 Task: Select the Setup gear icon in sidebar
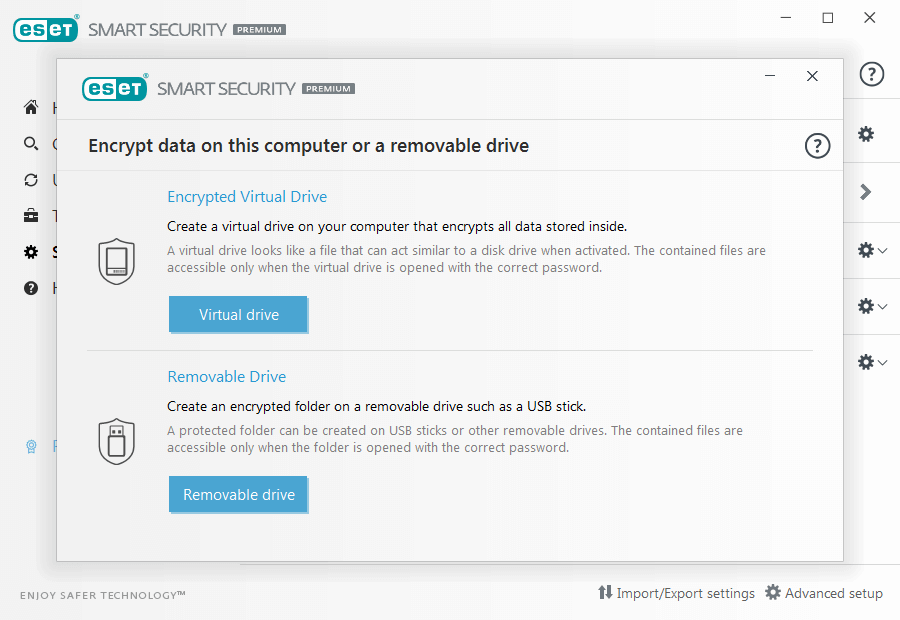point(30,251)
